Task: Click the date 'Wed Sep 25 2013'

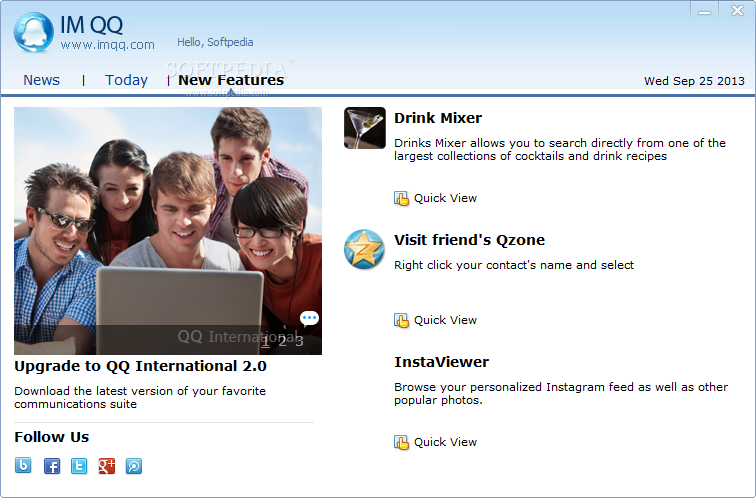Action: 694,81
